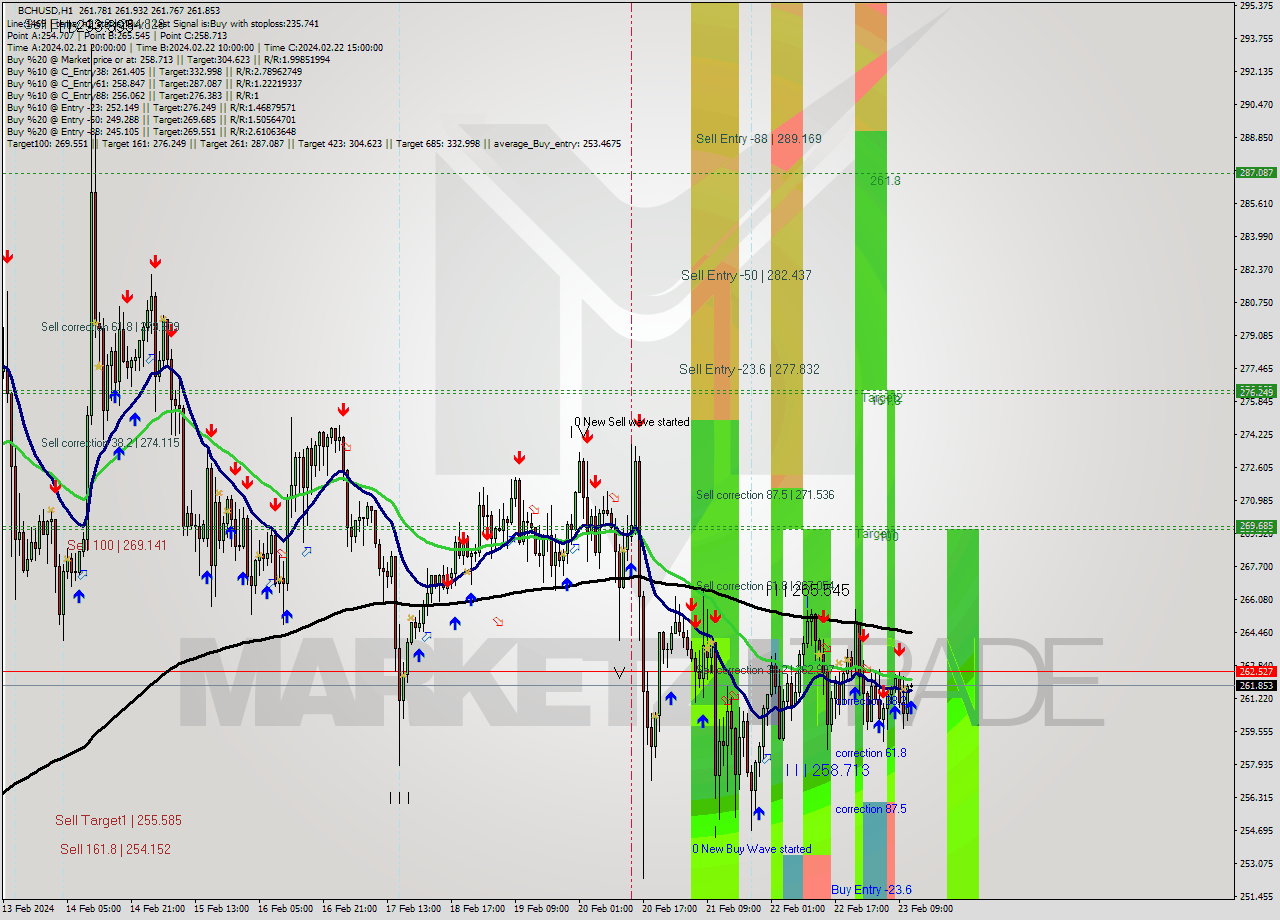Image resolution: width=1280 pixels, height=920 pixels.
Task: Click the 'Sell Entry -50 | 282.437' label
Action: pos(746,275)
